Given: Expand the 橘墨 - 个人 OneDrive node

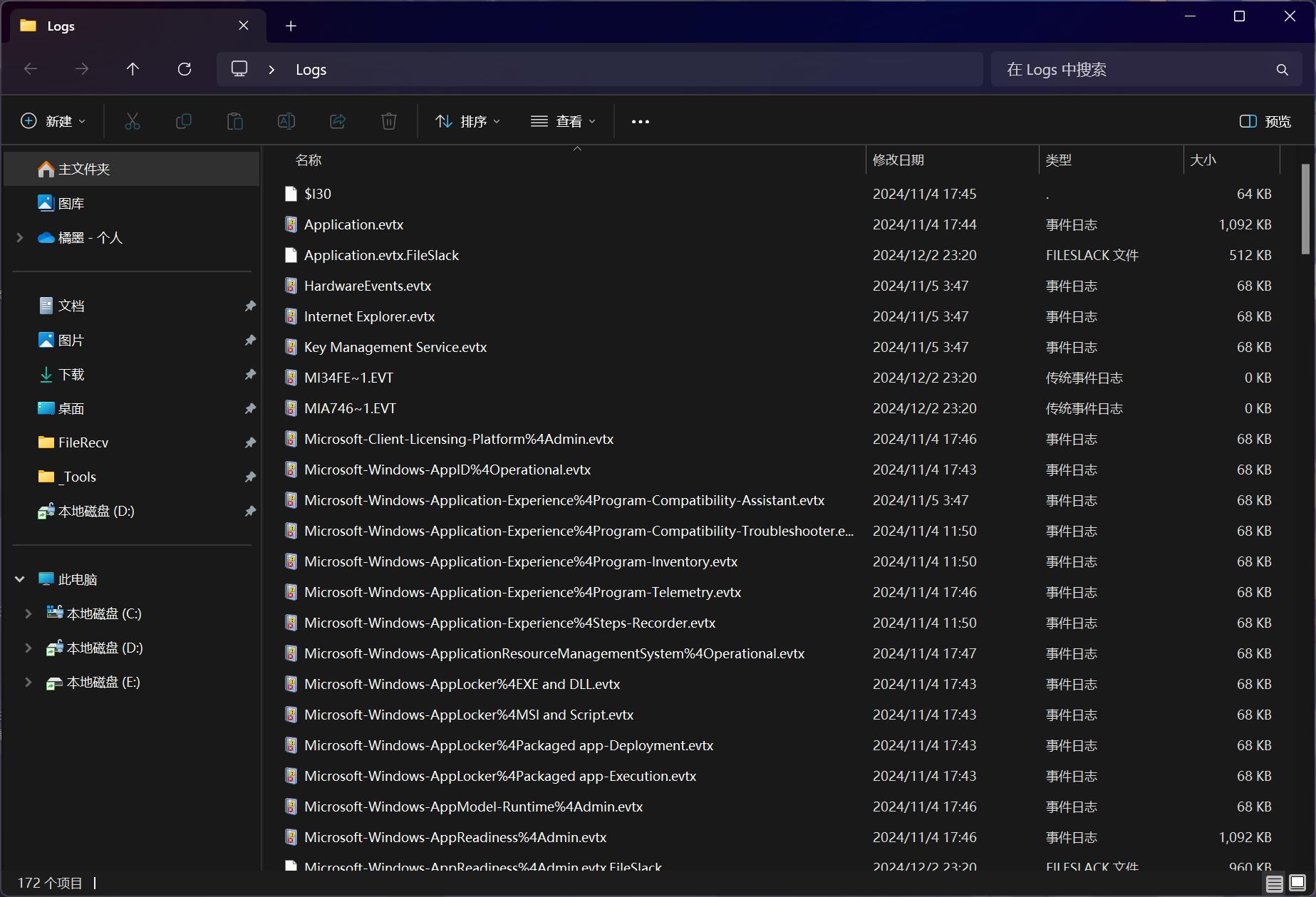Looking at the screenshot, I should point(20,237).
